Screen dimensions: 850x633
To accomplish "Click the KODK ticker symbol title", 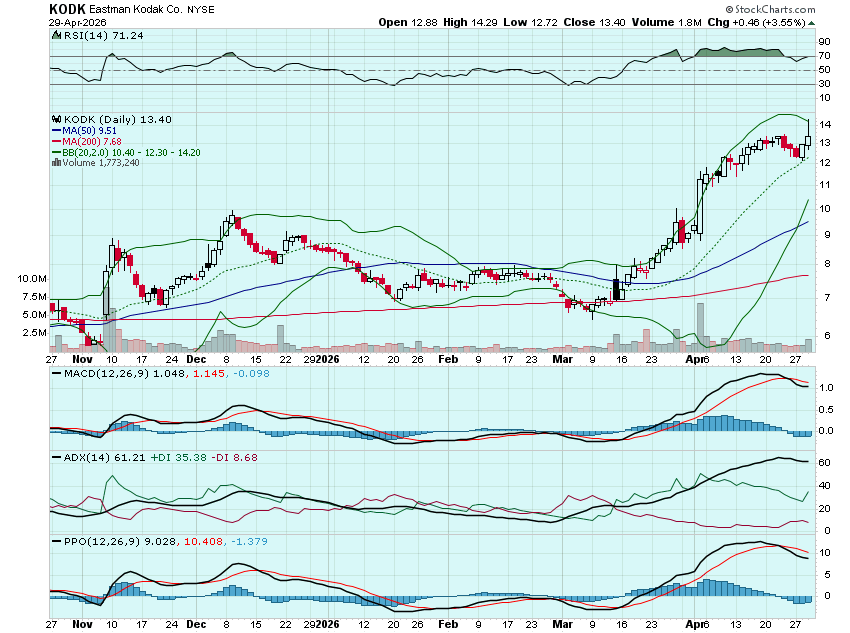I will tap(70, 8).
